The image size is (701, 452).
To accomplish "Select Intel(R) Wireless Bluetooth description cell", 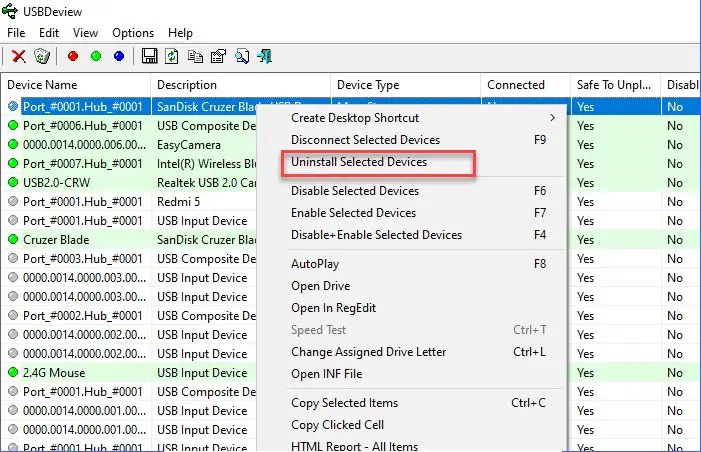I will pyautogui.click(x=207, y=164).
